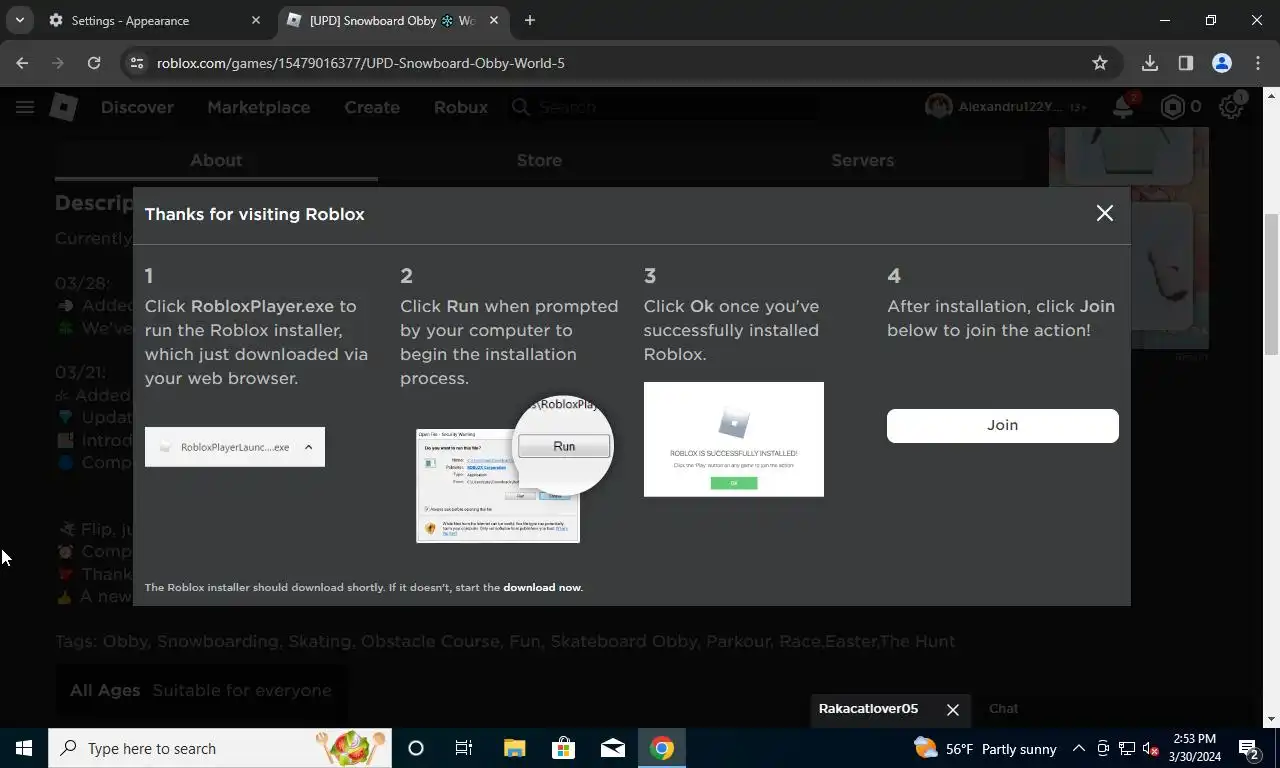Expand the RobloxPlayerLauncher.exe download chevron
This screenshot has height=768, width=1280.
pyautogui.click(x=308, y=447)
